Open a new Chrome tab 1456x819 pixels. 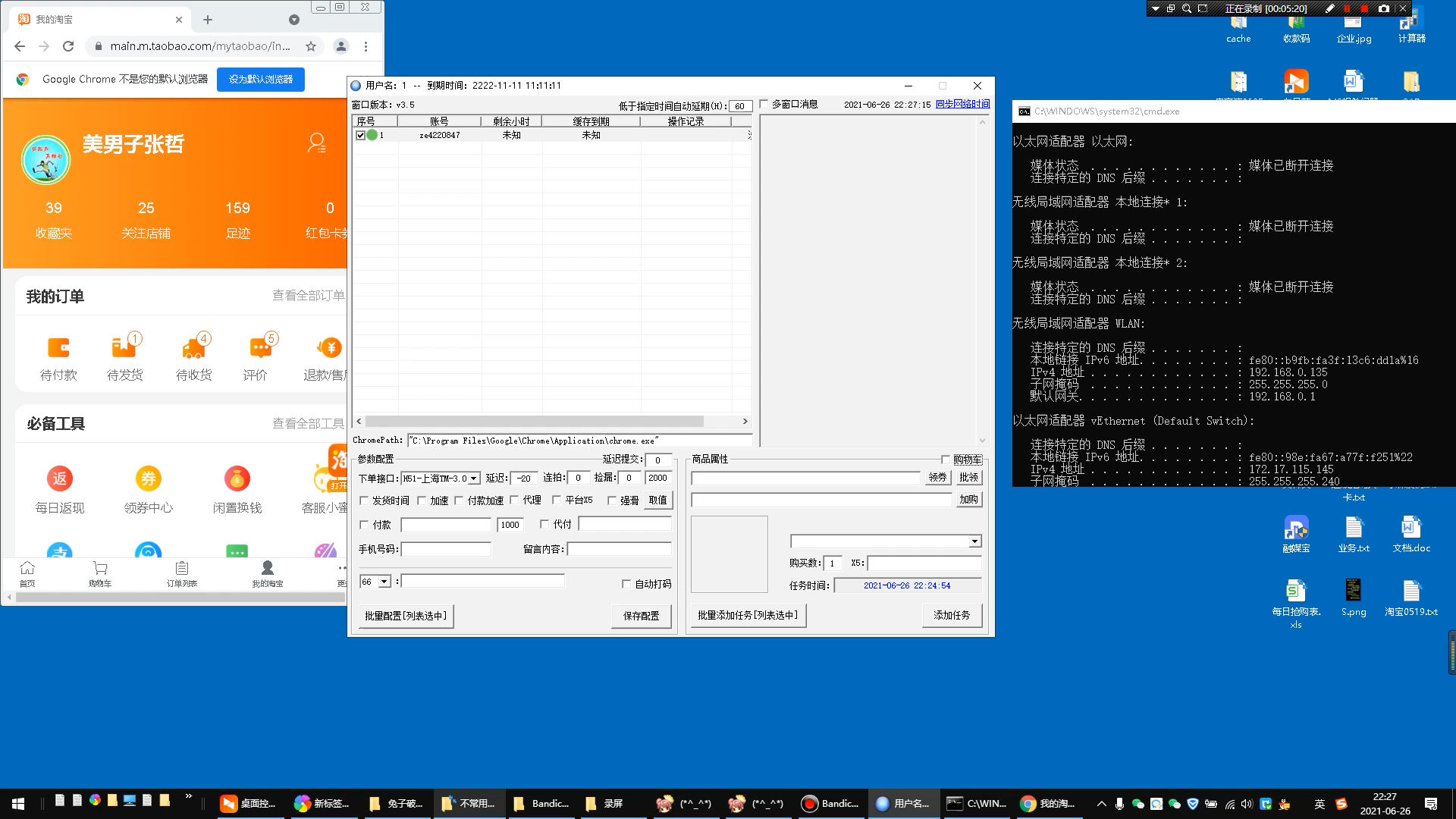(x=208, y=20)
